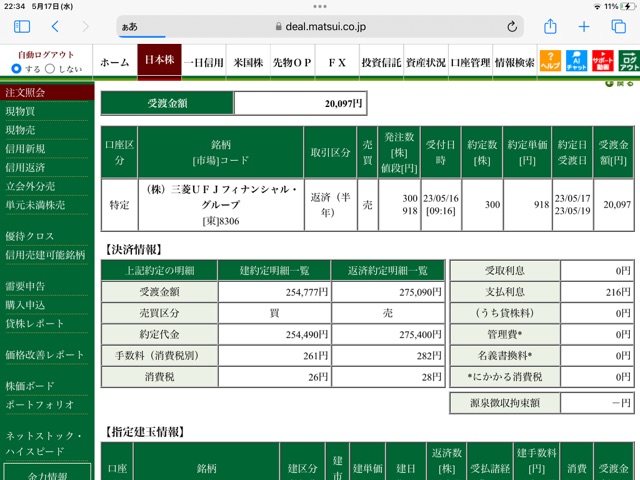640x480 pixels.
Task: Click ポートフォリオ in the sidebar
Action: click(40, 404)
